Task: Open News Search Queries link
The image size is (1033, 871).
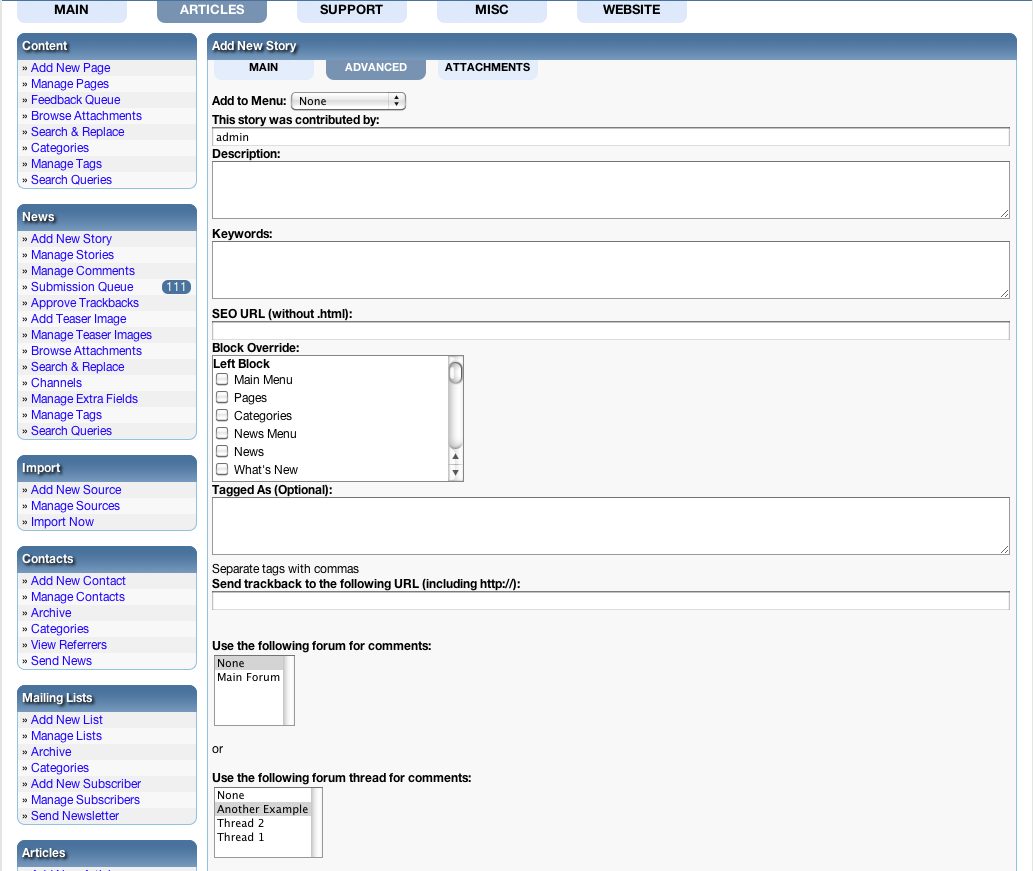Action: click(x=71, y=431)
